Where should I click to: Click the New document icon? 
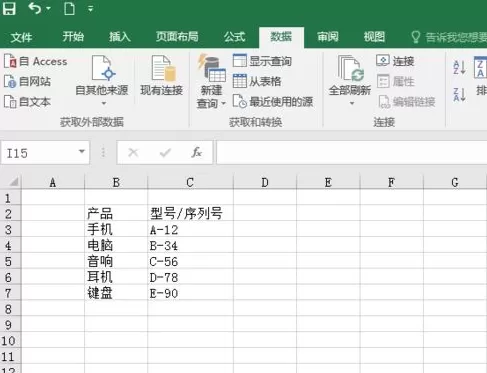[x=69, y=8]
